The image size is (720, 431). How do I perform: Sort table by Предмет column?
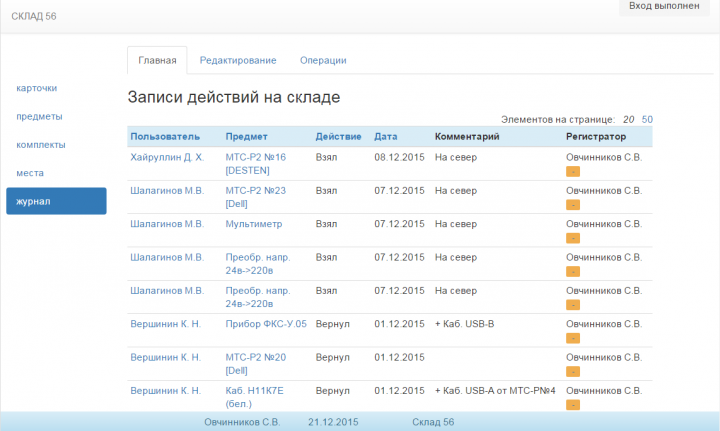(x=246, y=136)
